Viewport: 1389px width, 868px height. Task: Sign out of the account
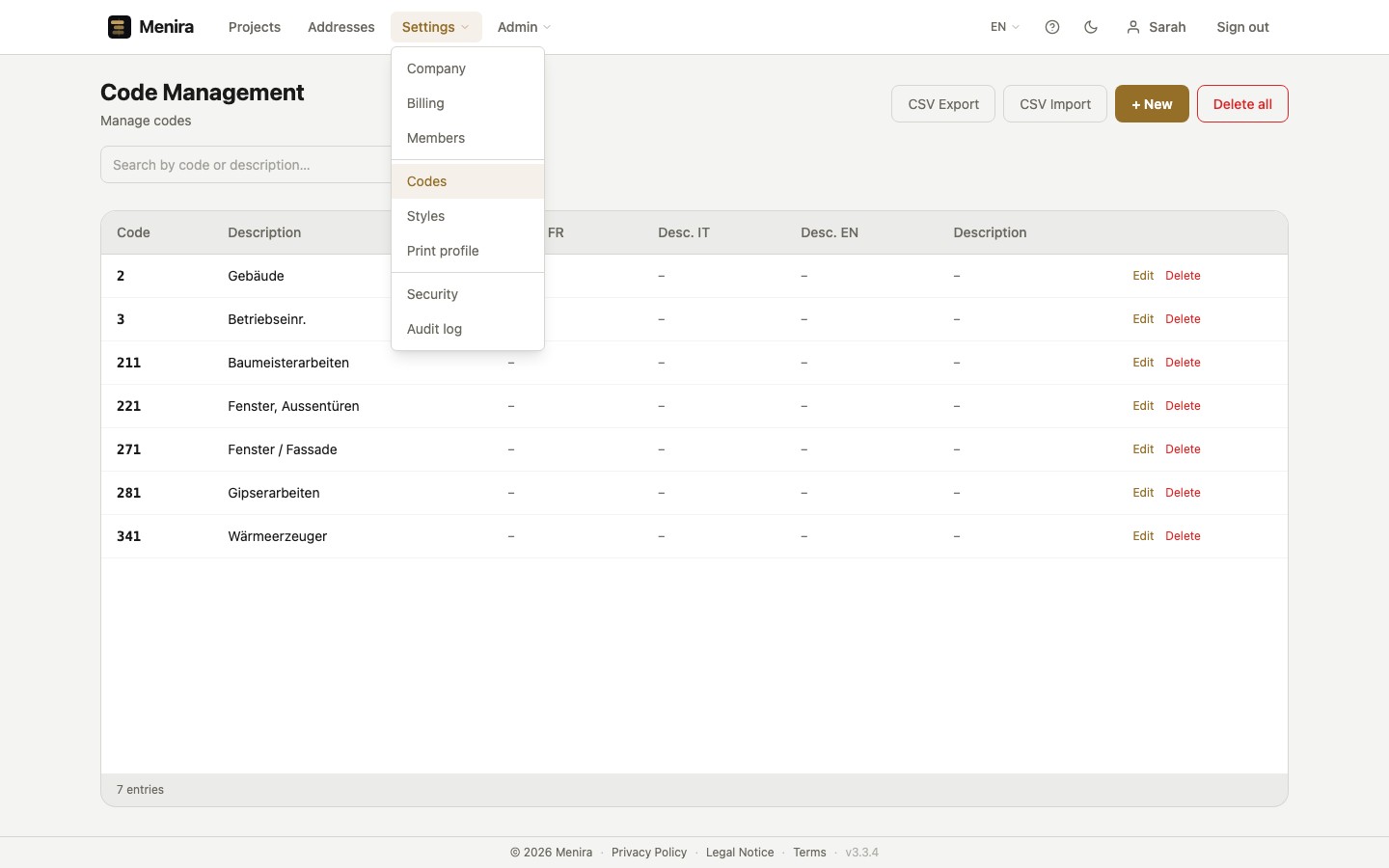(1242, 27)
